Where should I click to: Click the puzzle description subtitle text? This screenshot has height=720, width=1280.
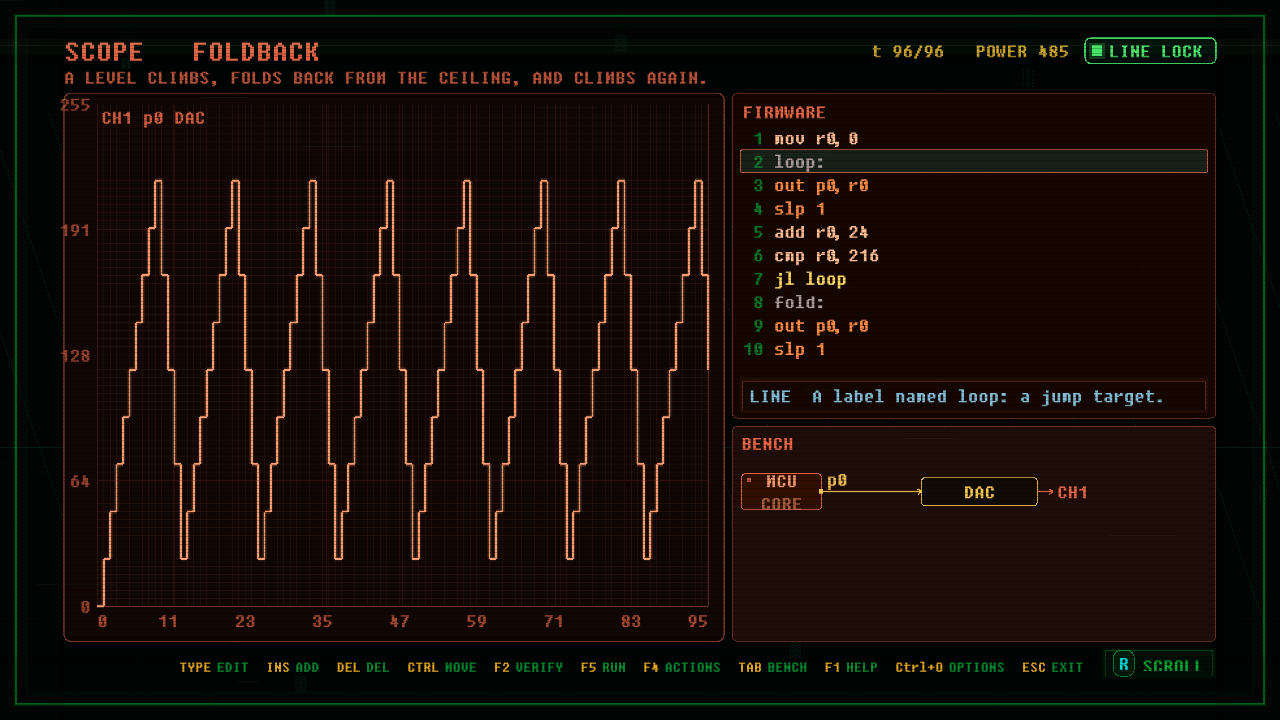click(386, 78)
